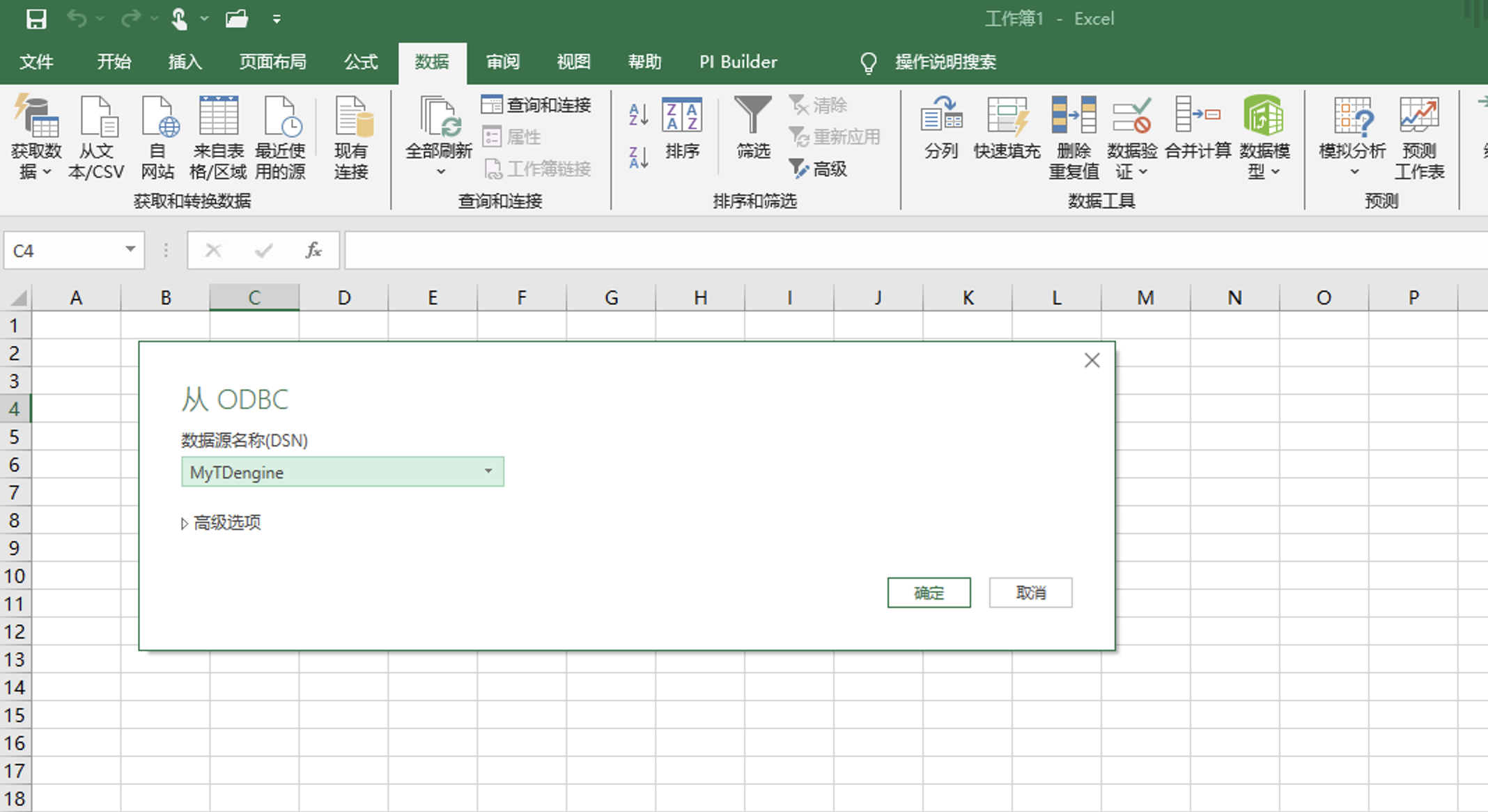
Task: Open 最近使用的源 list
Action: 281,136
